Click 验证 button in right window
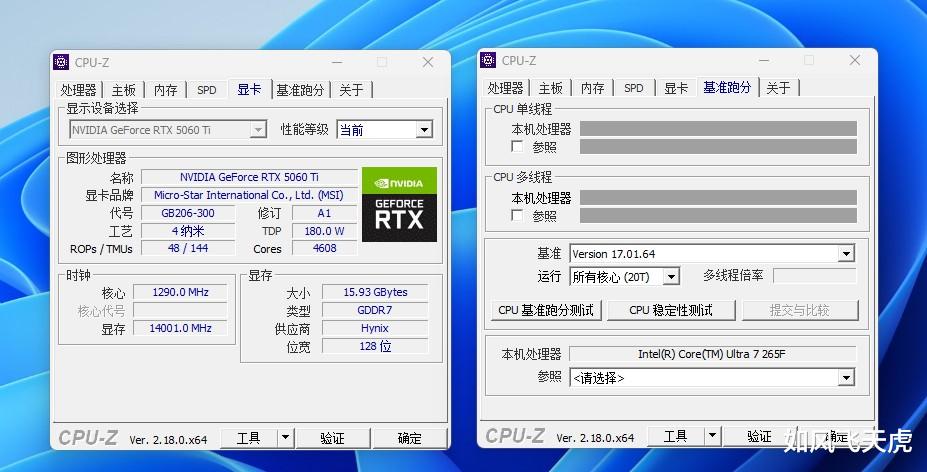 coord(759,436)
